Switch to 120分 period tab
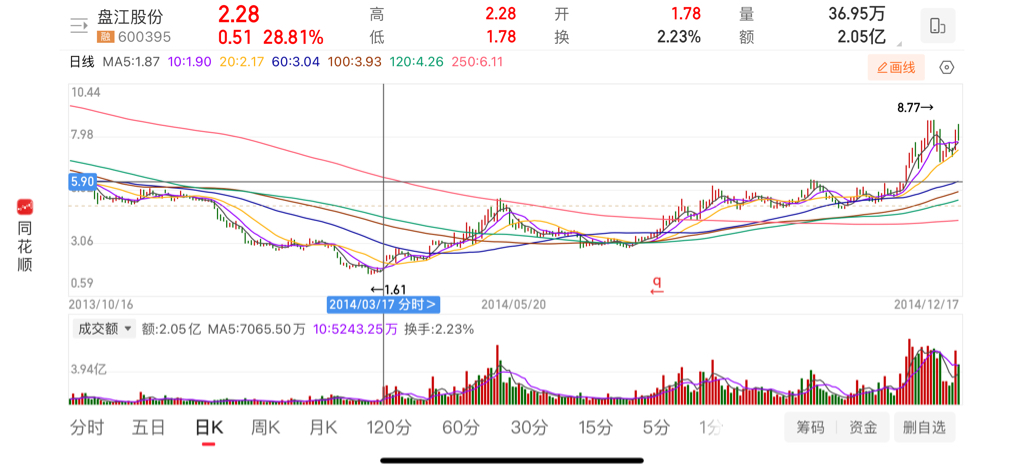Image resolution: width=1024 pixels, height=473 pixels. tap(389, 428)
